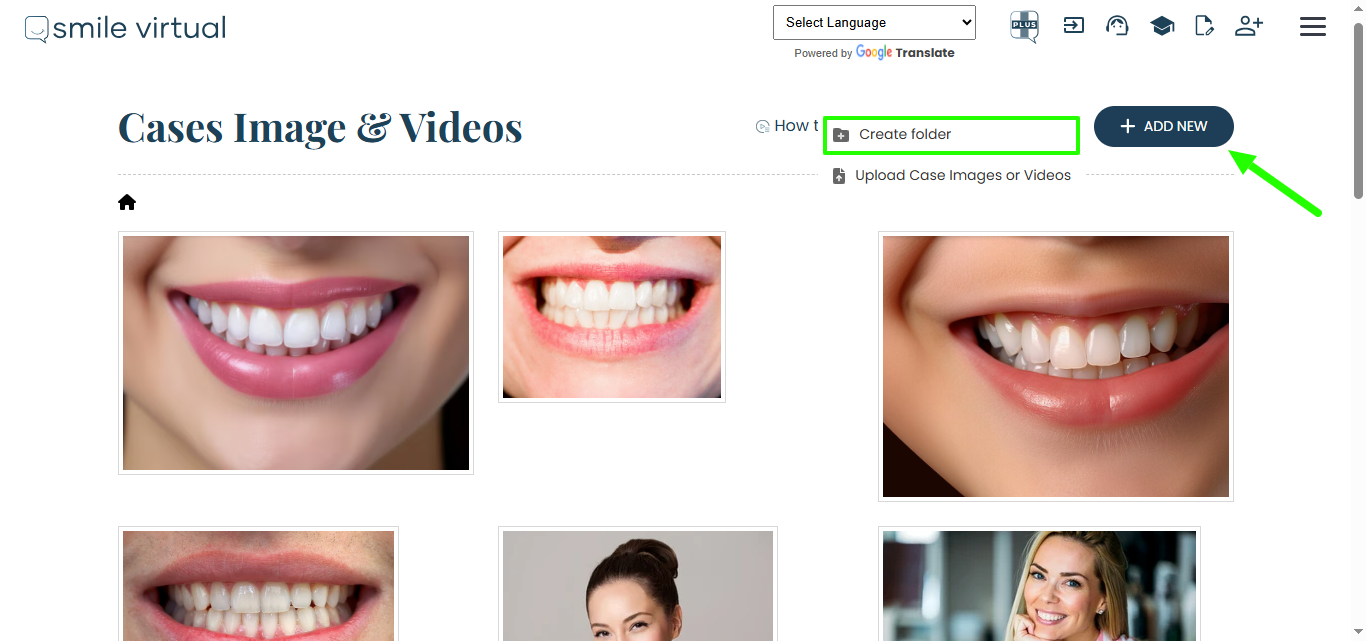Screen dimensions: 1366x641
Task: Go to the home folder icon
Action: pyautogui.click(x=127, y=202)
